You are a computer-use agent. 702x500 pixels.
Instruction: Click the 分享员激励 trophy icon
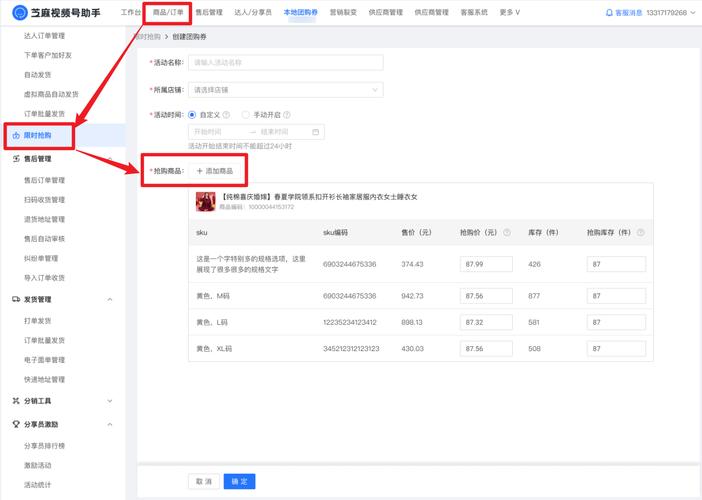pos(15,424)
